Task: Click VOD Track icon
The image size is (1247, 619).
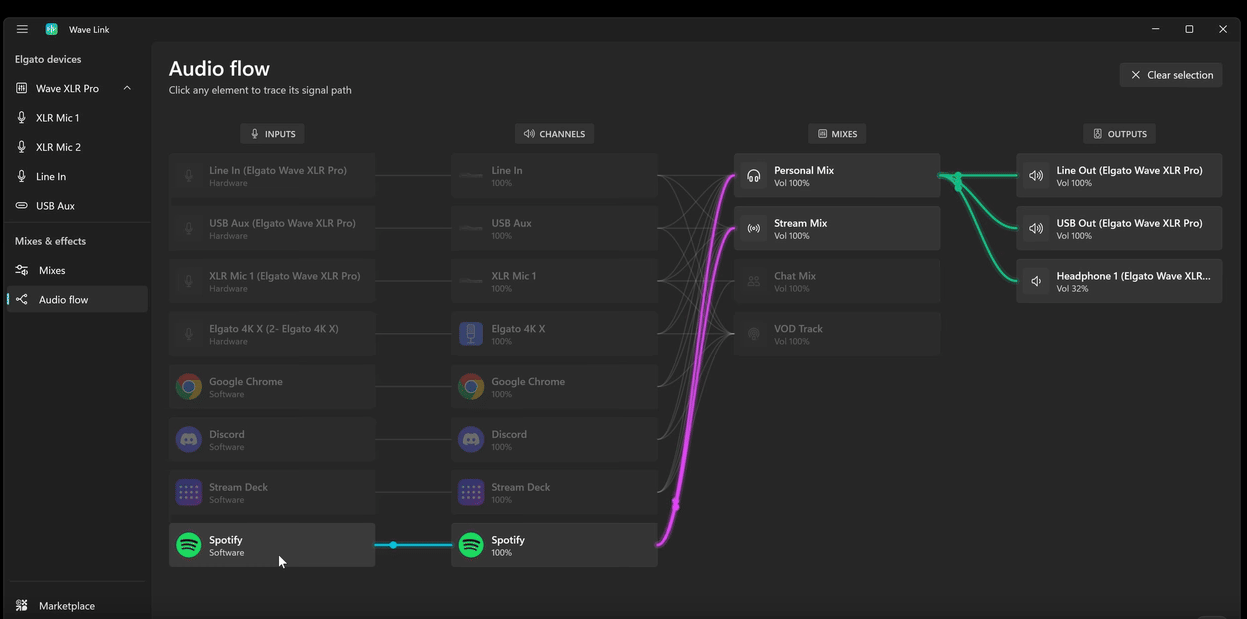Action: pyautogui.click(x=754, y=334)
